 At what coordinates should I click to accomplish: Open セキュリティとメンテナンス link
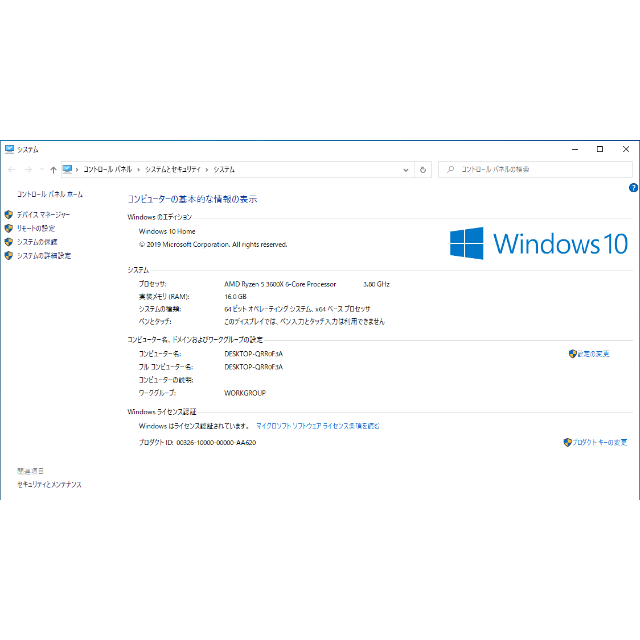[49, 484]
